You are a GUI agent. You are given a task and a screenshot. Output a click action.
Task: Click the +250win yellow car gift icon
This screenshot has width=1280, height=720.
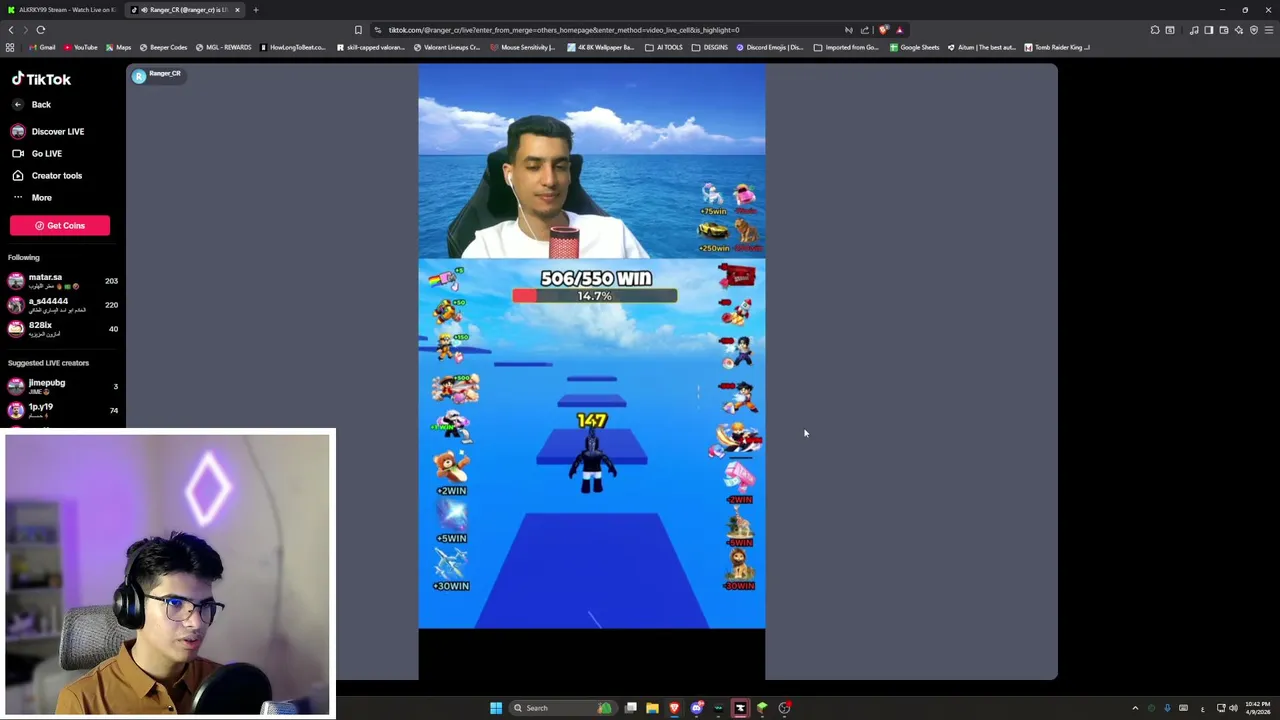coord(712,232)
